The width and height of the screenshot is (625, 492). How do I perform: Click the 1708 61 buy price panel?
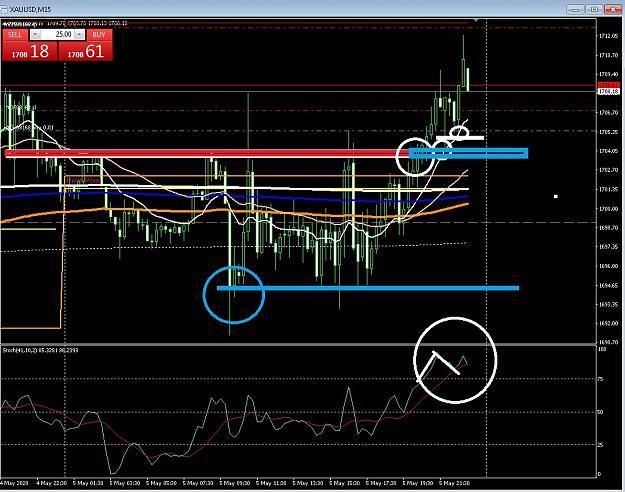pyautogui.click(x=86, y=51)
